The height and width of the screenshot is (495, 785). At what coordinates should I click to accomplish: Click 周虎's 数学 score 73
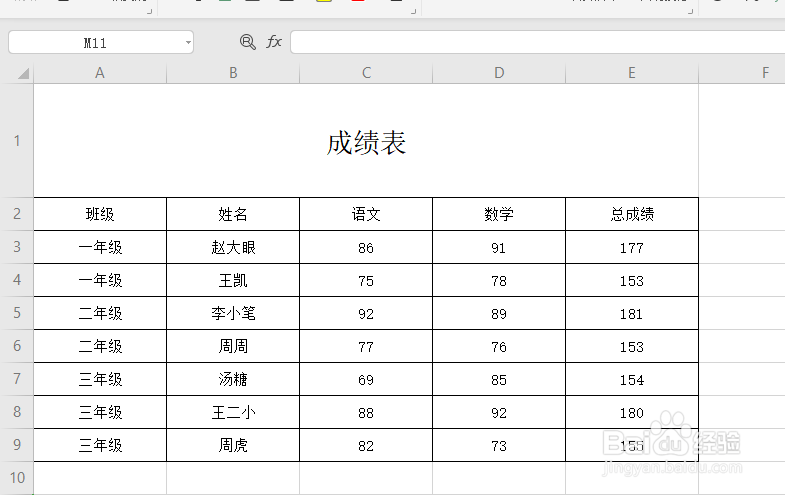tap(499, 445)
